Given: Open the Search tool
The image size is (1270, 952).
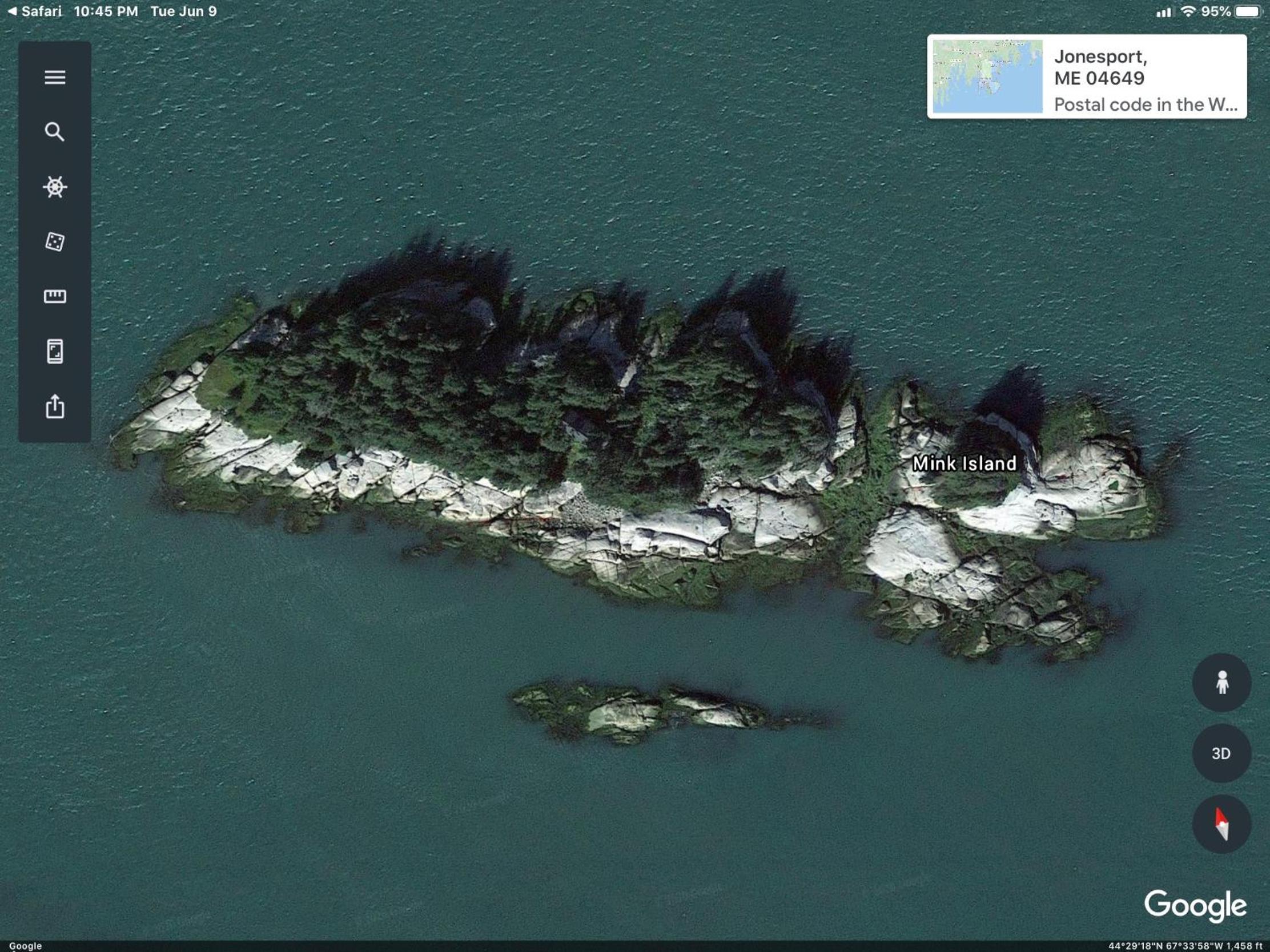Looking at the screenshot, I should 55,132.
